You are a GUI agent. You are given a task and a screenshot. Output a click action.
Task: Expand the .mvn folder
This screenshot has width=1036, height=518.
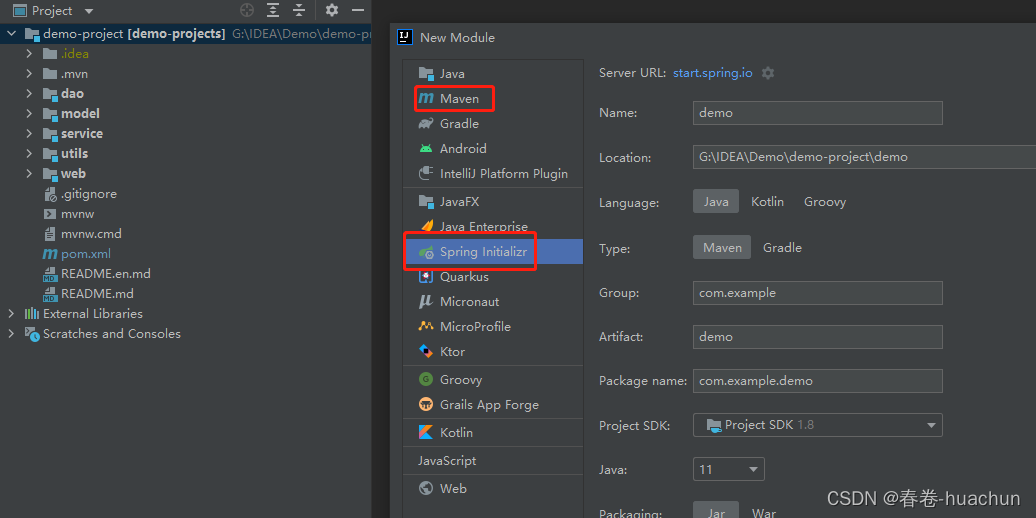(29, 73)
